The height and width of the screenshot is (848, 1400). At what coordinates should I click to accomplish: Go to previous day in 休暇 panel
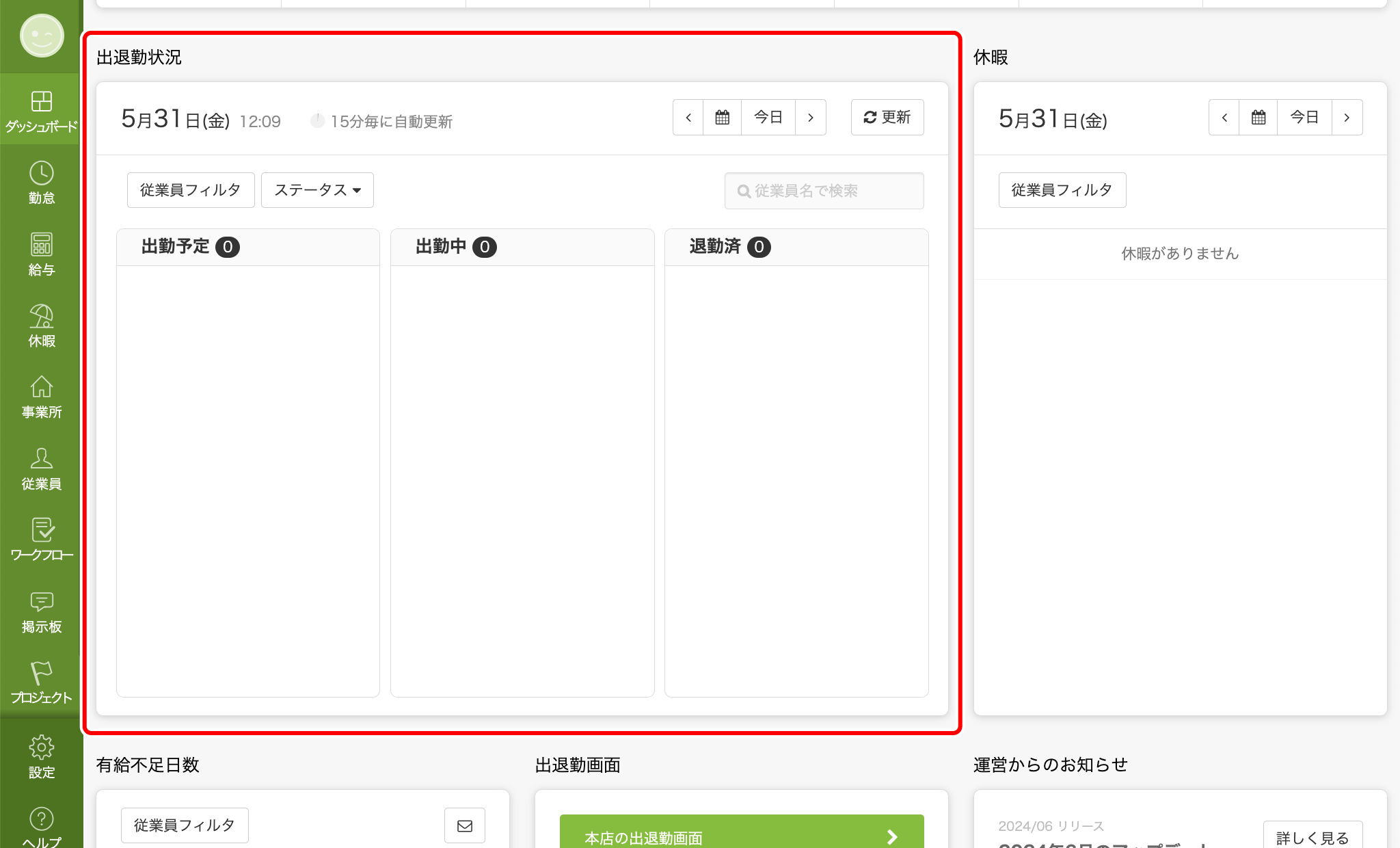pos(1224,118)
